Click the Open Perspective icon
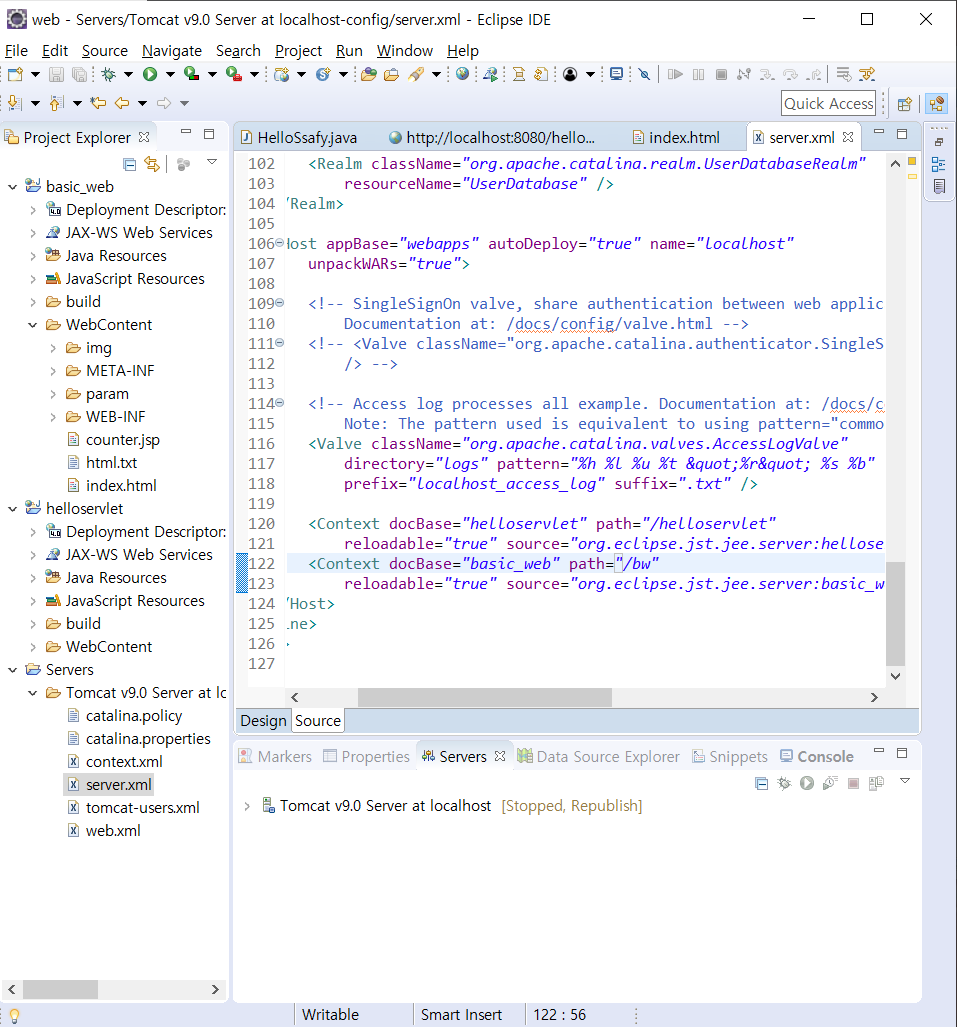 click(x=905, y=103)
